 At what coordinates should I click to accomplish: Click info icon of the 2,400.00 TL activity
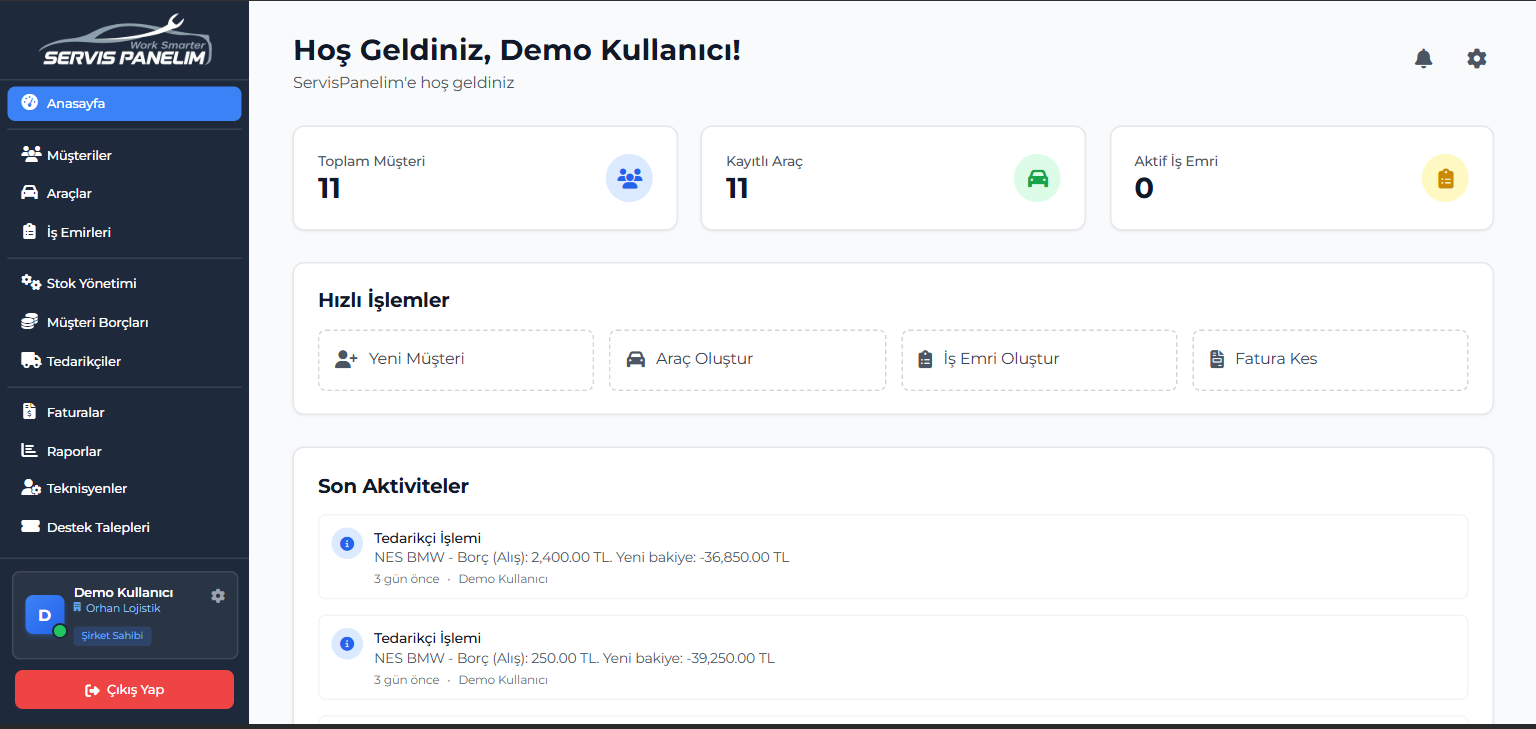pyautogui.click(x=347, y=544)
